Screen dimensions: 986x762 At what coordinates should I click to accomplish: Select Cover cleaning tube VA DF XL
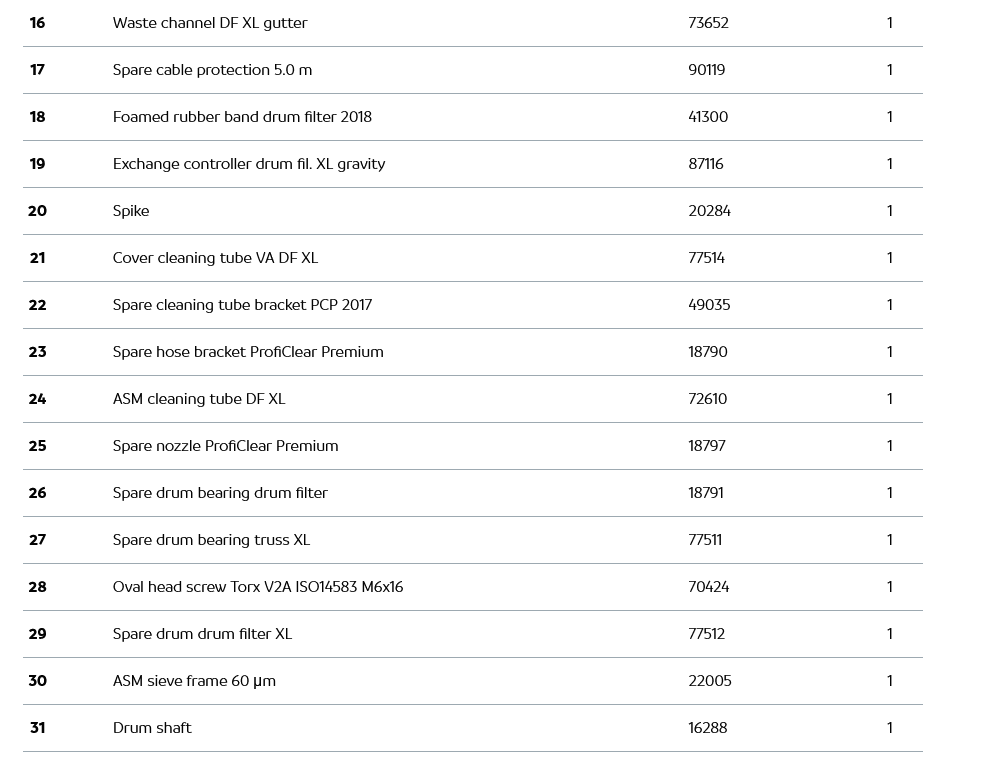click(x=215, y=258)
